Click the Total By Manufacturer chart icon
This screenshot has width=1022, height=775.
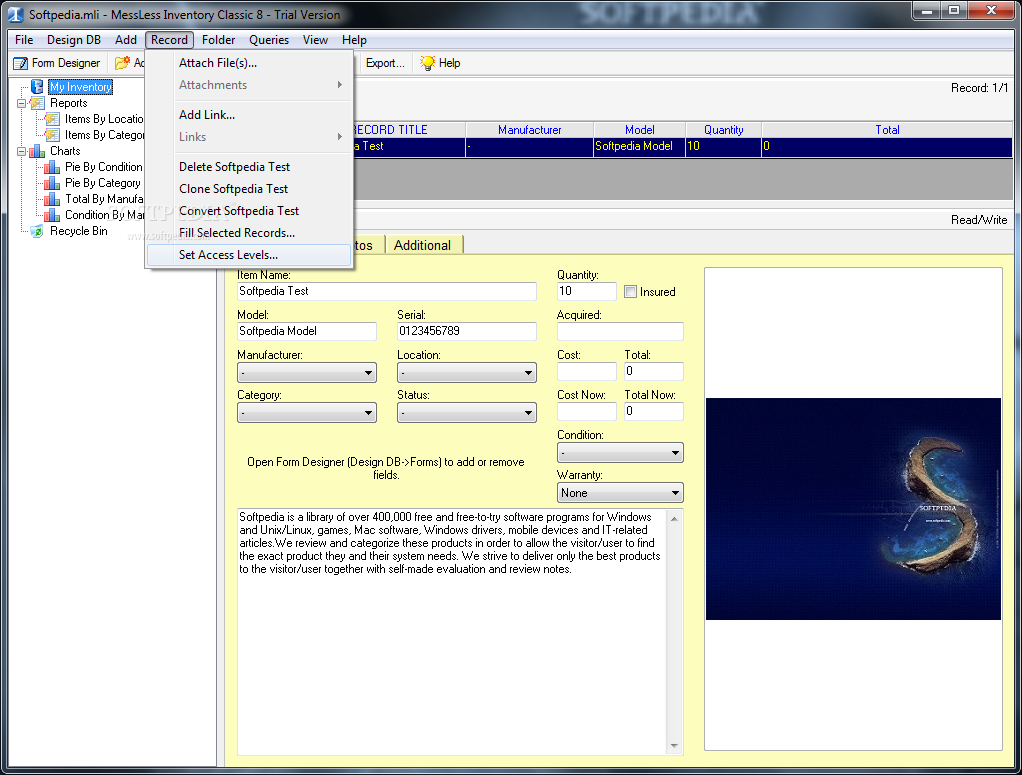(x=52, y=199)
